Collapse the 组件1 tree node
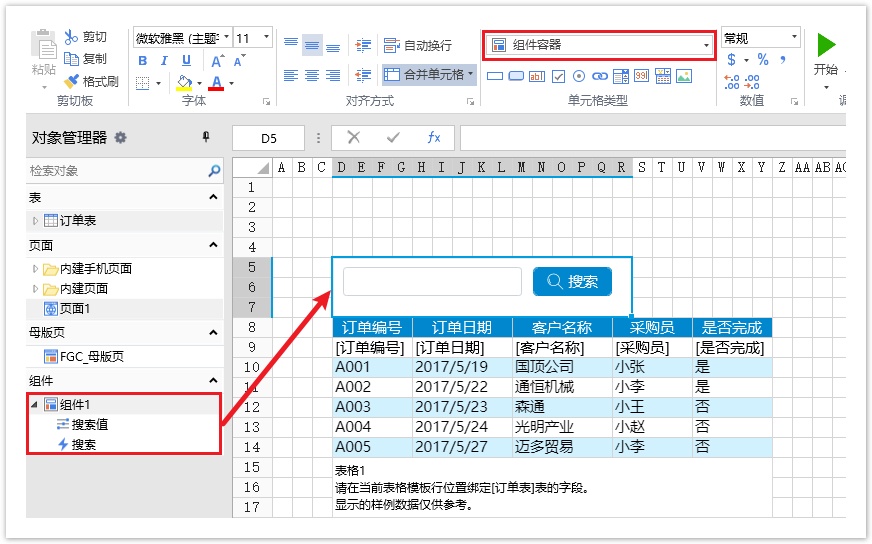The width and height of the screenshot is (872, 544). coord(34,404)
